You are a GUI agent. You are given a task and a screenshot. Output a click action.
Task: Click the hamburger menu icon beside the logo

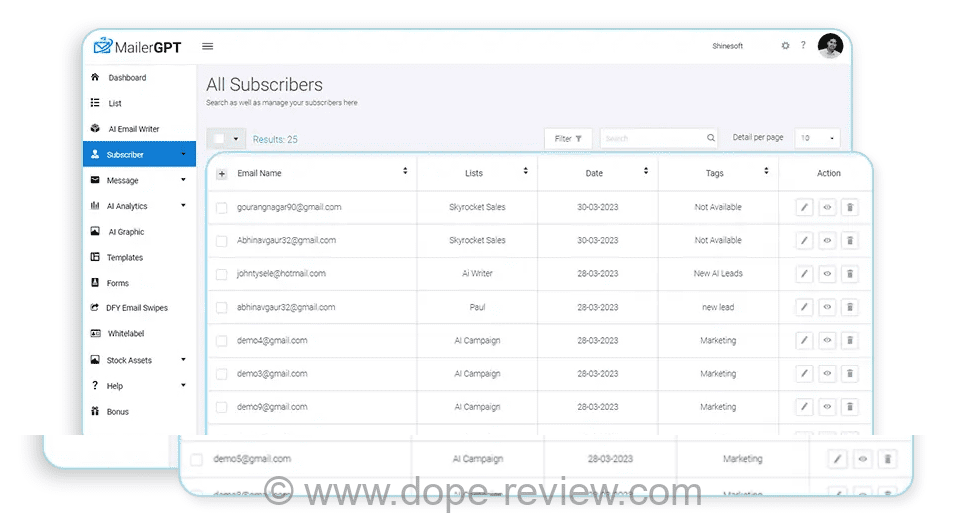tap(207, 46)
